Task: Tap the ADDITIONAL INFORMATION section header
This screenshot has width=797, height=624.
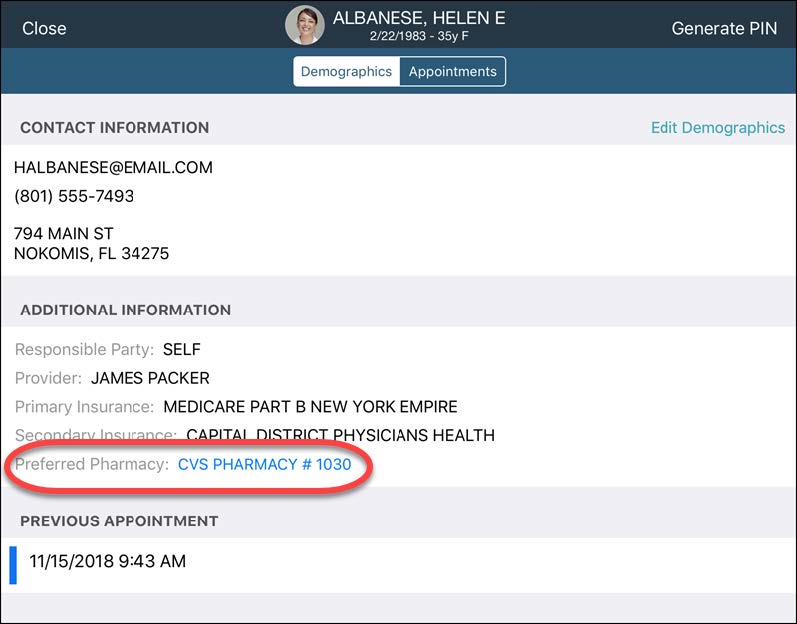Action: (126, 310)
